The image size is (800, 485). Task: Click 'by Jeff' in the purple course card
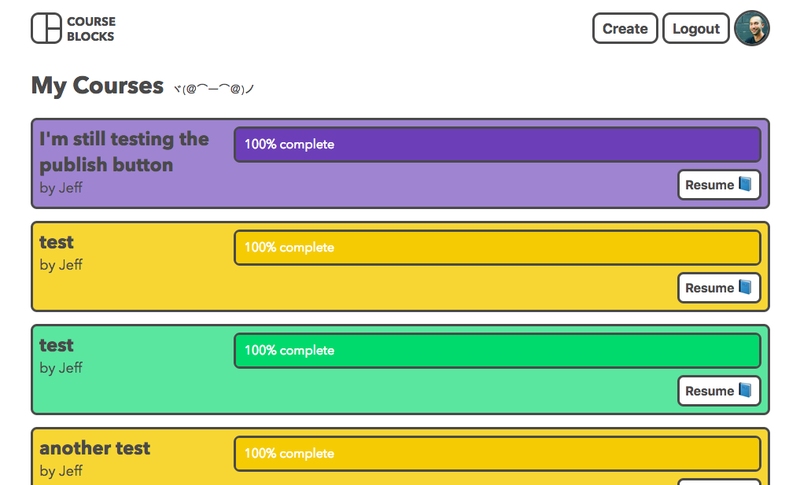point(61,188)
